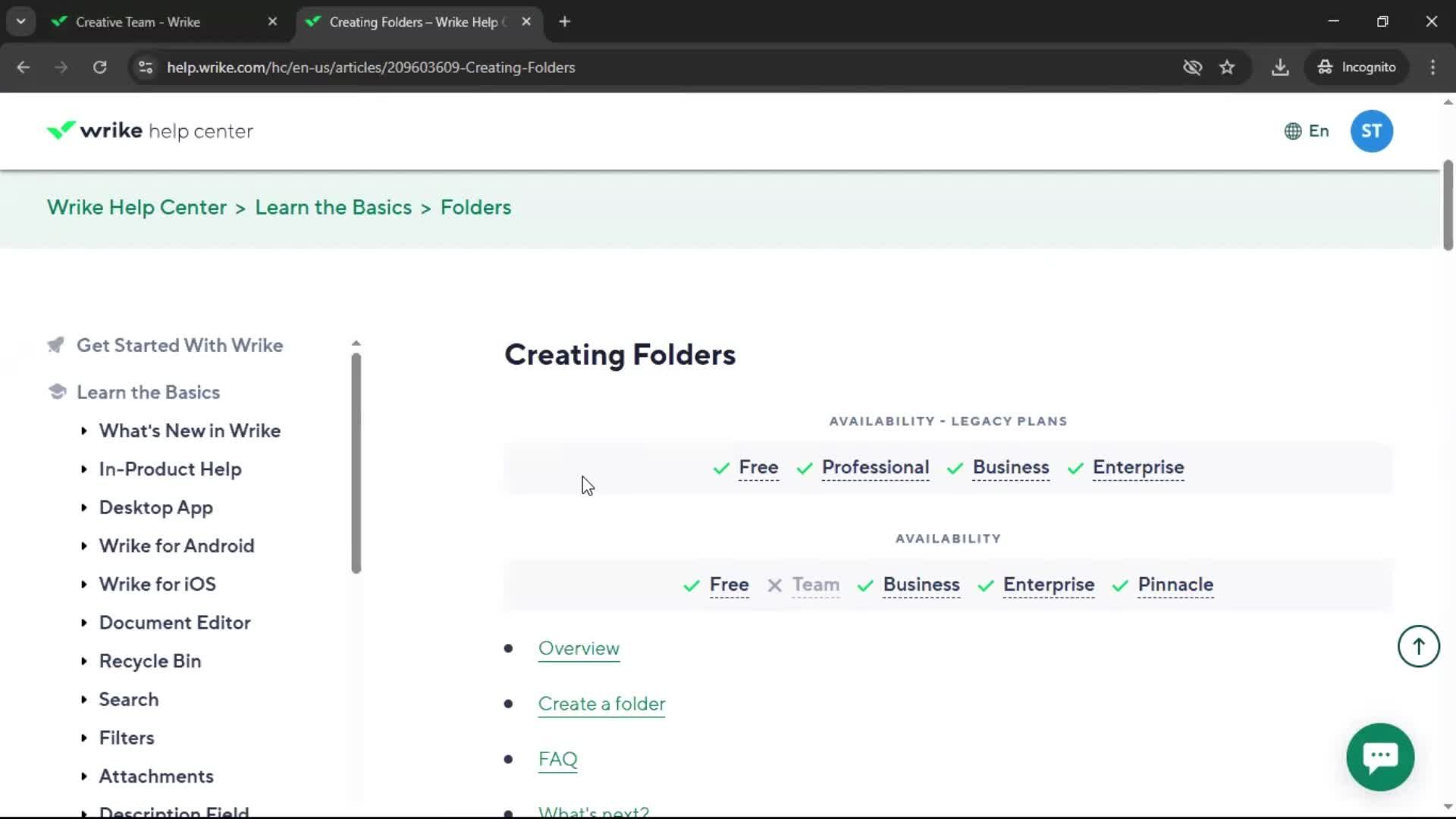Click the legacy Business plan label
The width and height of the screenshot is (1456, 819).
(1011, 467)
